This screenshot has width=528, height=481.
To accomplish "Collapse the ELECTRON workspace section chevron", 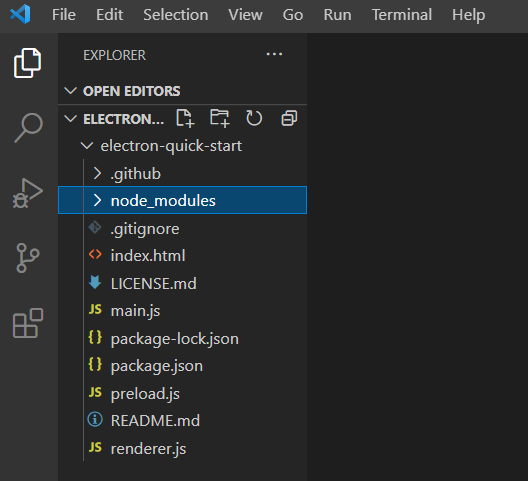I will [70, 119].
